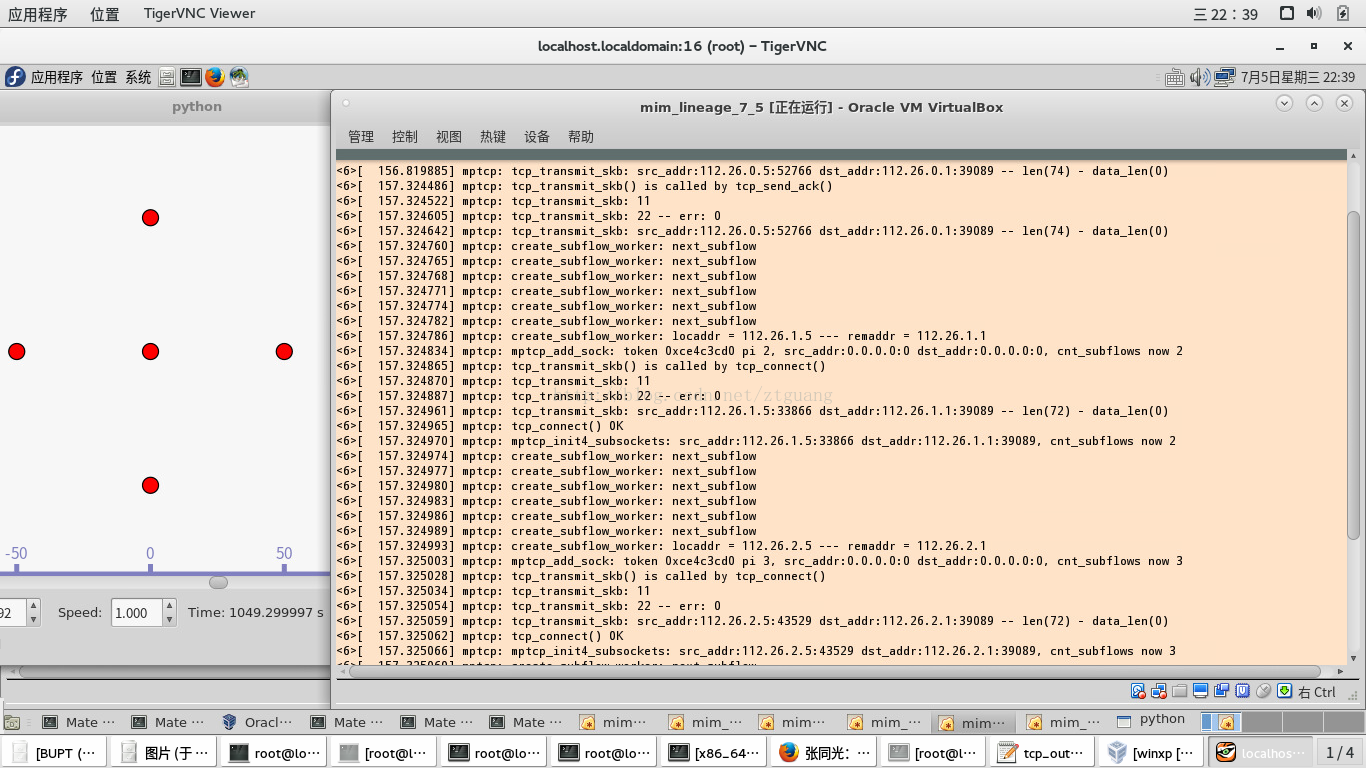Open the inner panel 系统 menu
Screen dimensions: 1366x768
click(138, 77)
